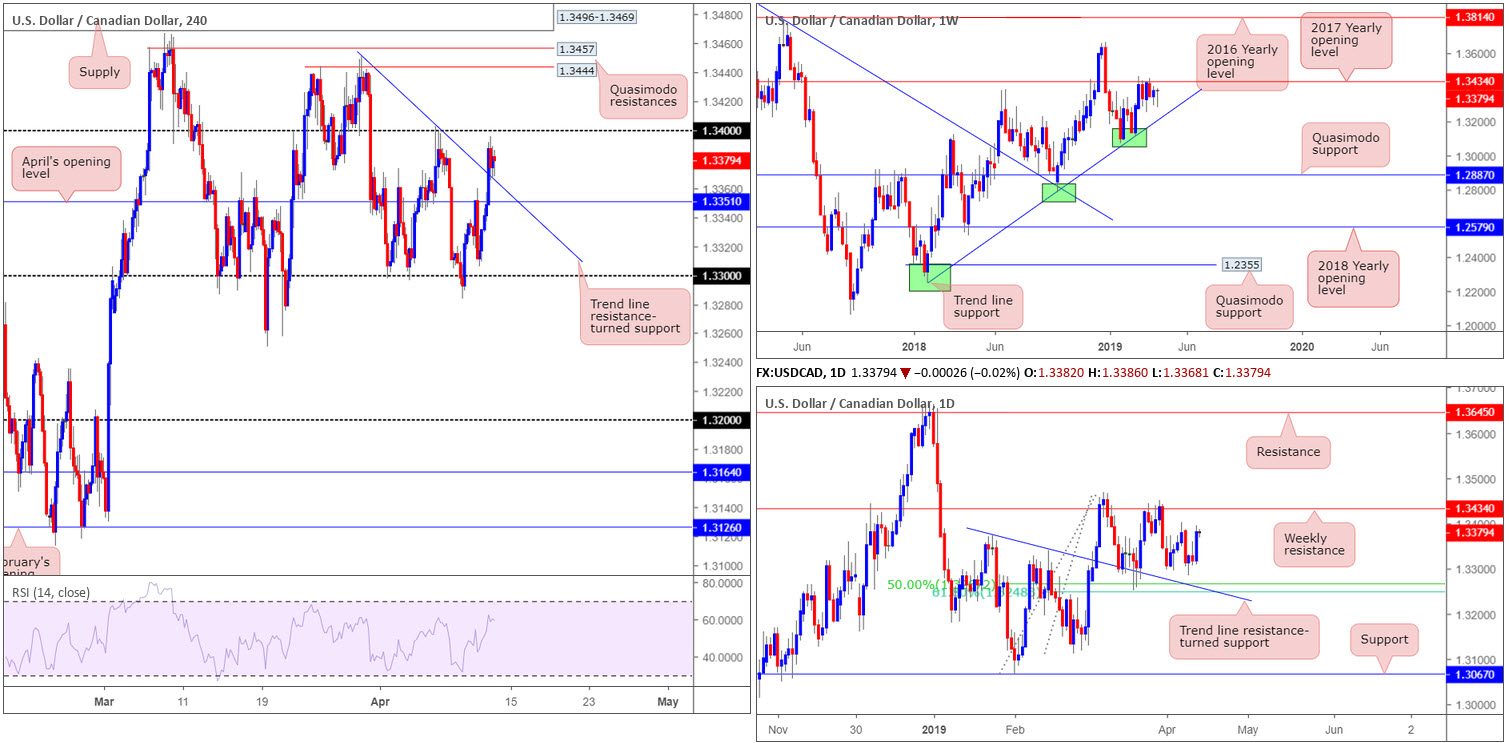Click the 'FX:USDCAD, 1D' quote header
Image resolution: width=1509 pixels, height=743 pixels.
click(x=798, y=372)
